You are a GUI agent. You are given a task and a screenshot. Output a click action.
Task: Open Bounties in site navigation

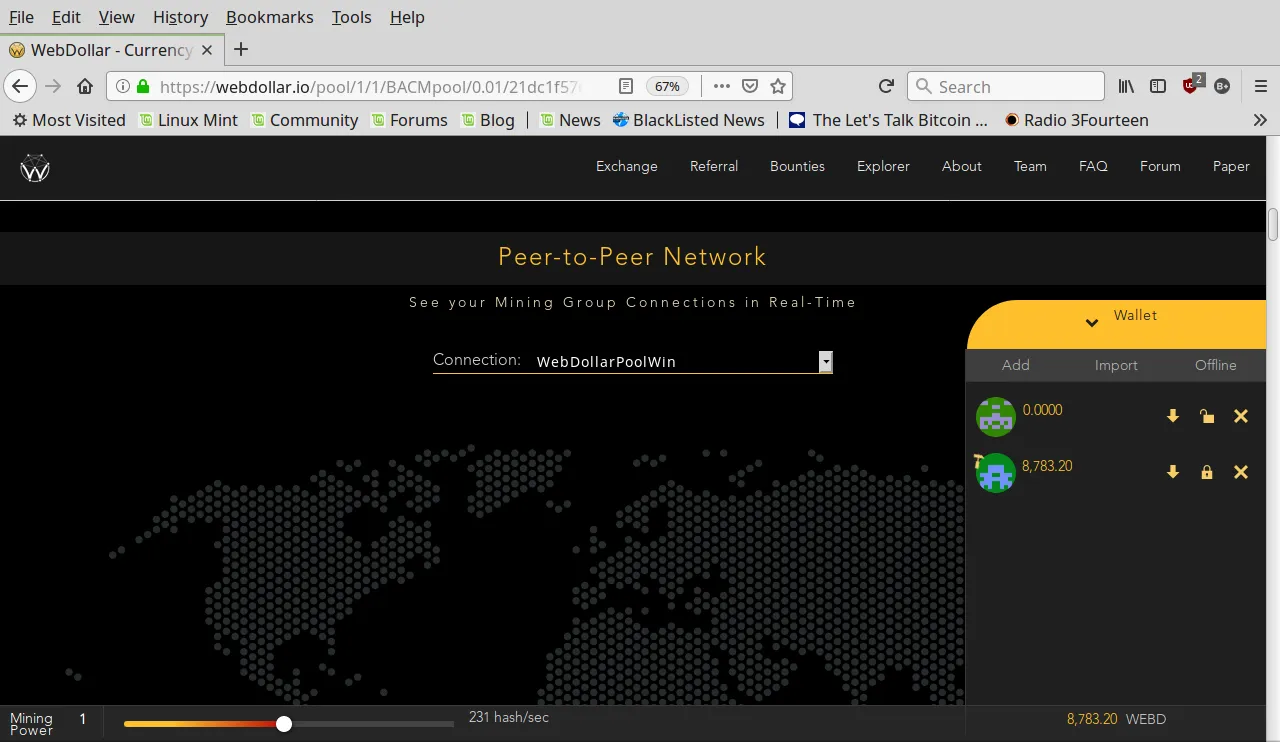click(797, 166)
